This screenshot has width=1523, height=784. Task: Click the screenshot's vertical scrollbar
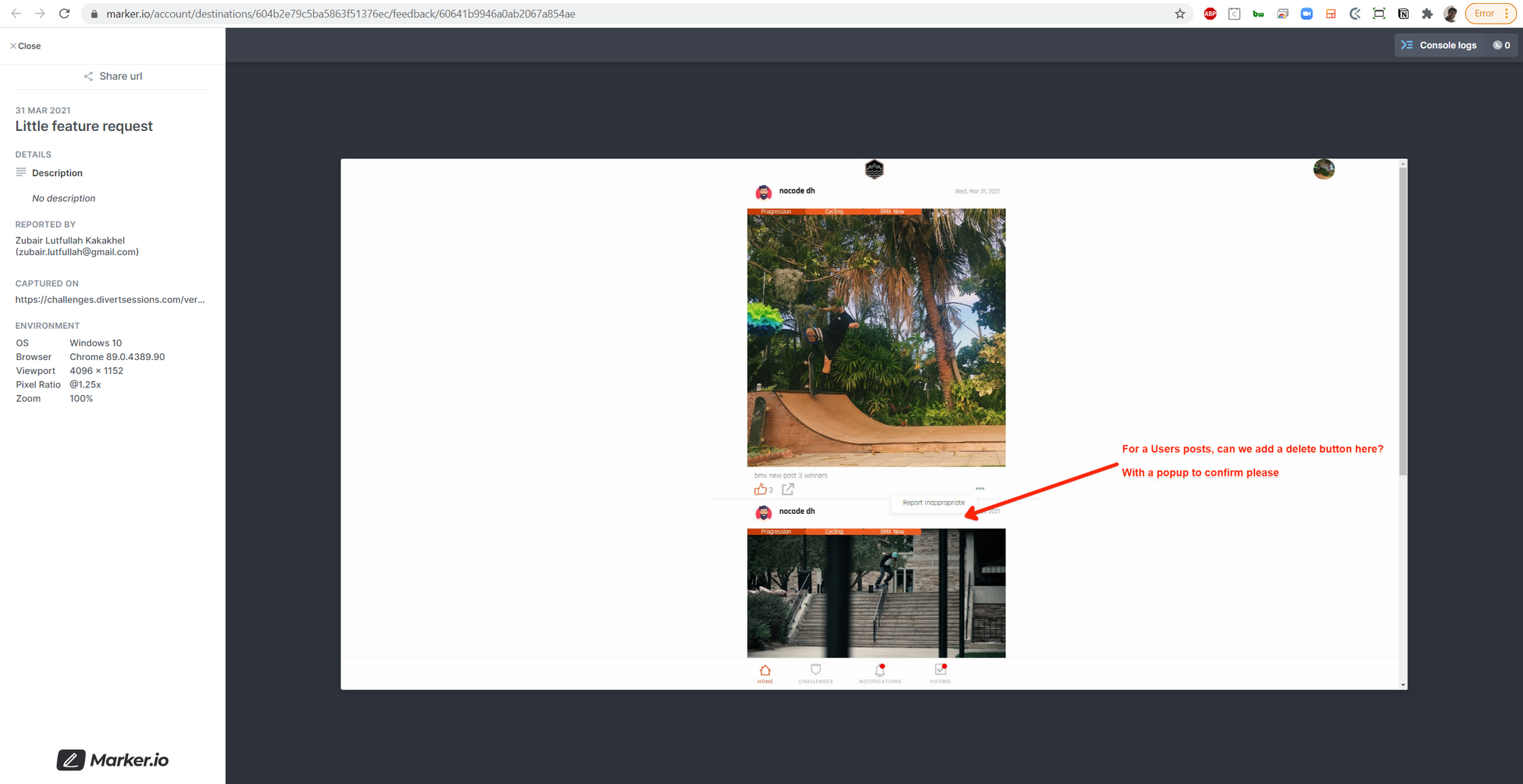(1403, 320)
